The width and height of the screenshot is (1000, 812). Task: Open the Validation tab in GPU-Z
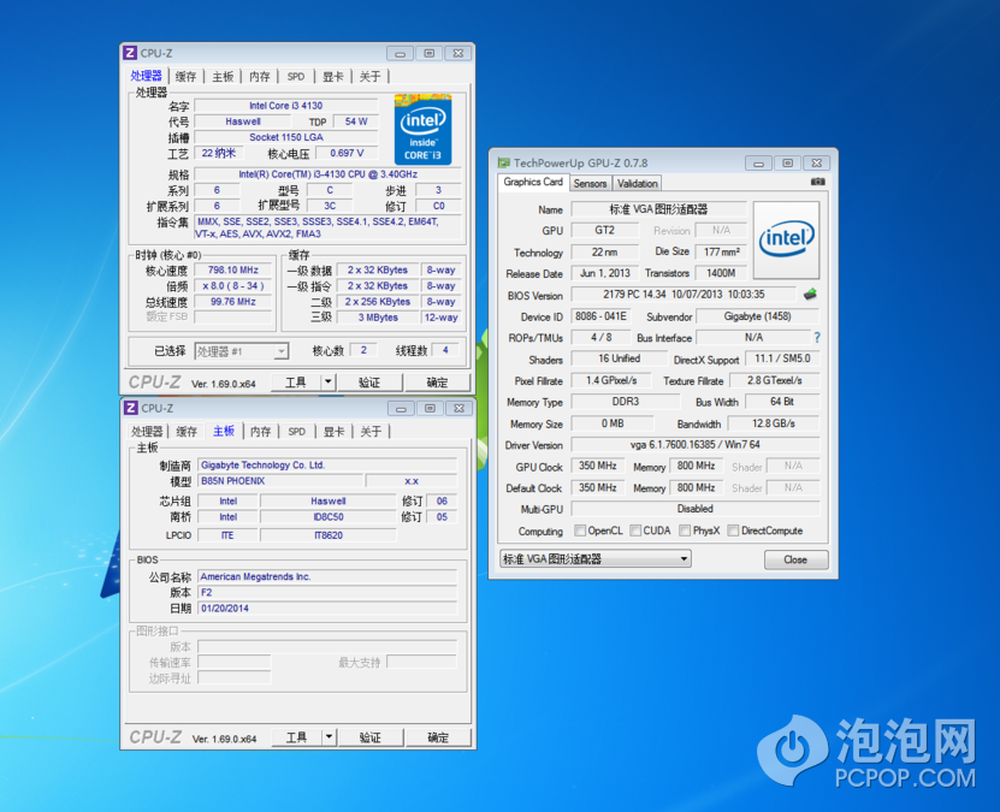click(637, 184)
